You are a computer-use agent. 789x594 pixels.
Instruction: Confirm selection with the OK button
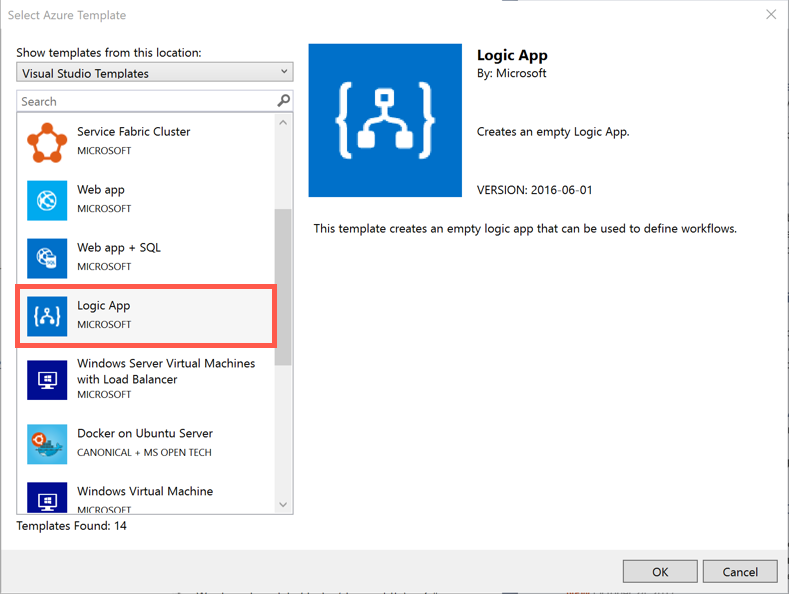coord(660,572)
